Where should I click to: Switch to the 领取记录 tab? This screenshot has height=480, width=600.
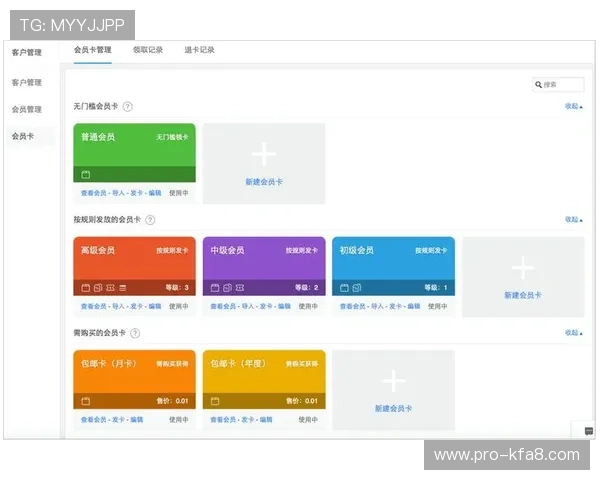pyautogui.click(x=148, y=50)
